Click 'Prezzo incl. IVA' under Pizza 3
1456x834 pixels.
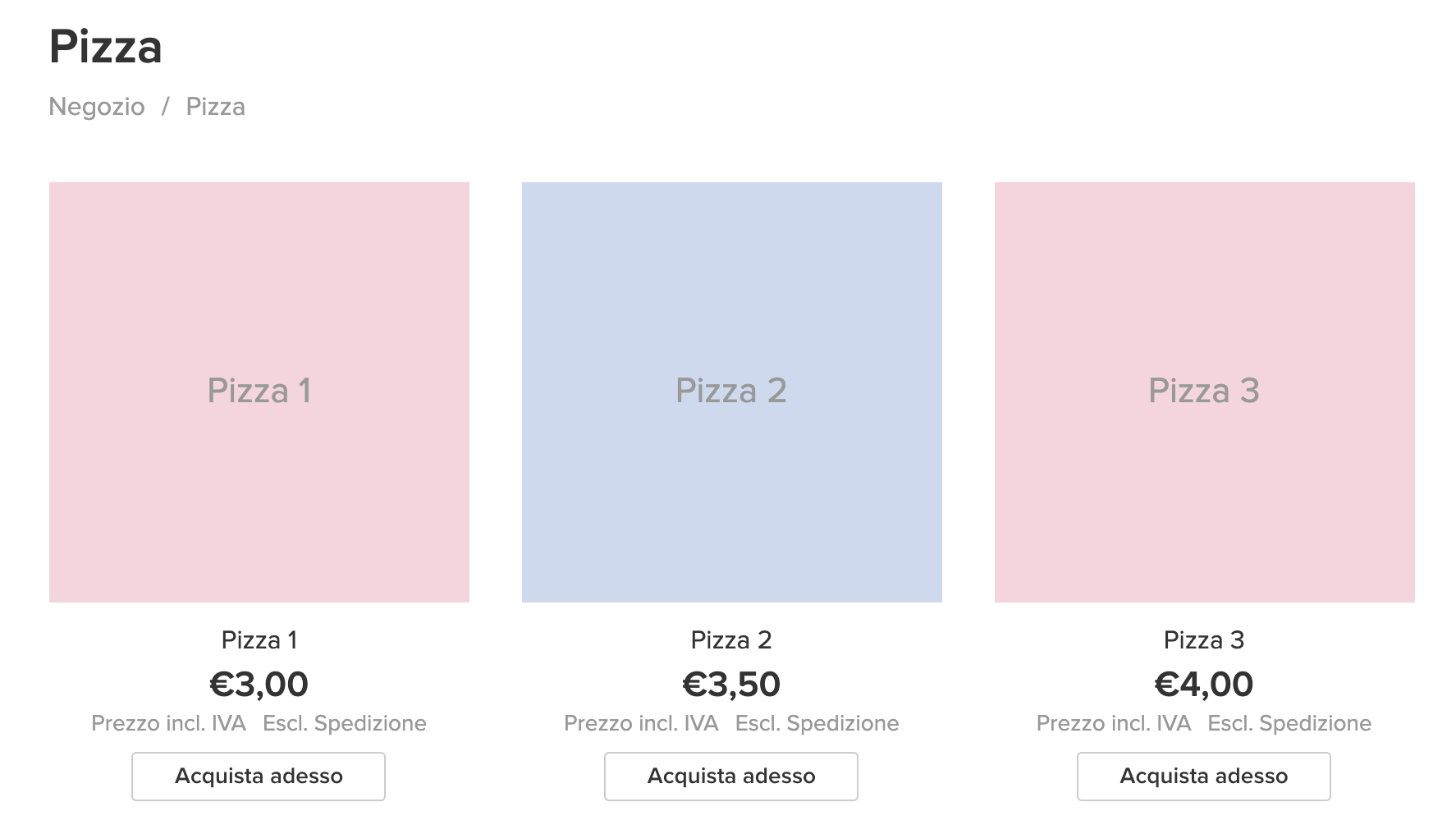pyautogui.click(x=1115, y=723)
